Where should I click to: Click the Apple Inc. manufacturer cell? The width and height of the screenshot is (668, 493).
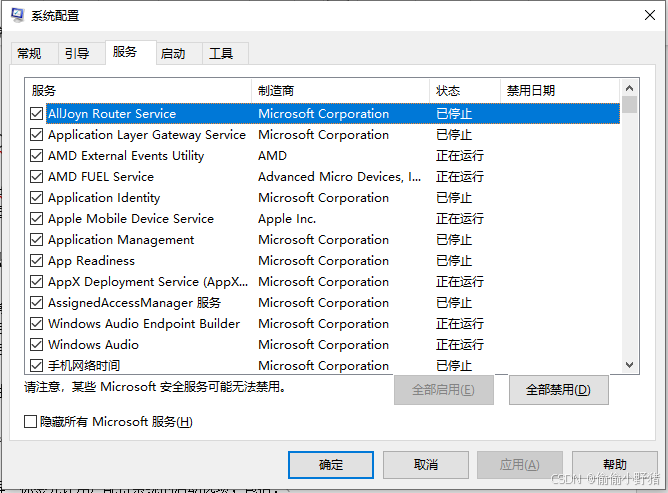287,219
